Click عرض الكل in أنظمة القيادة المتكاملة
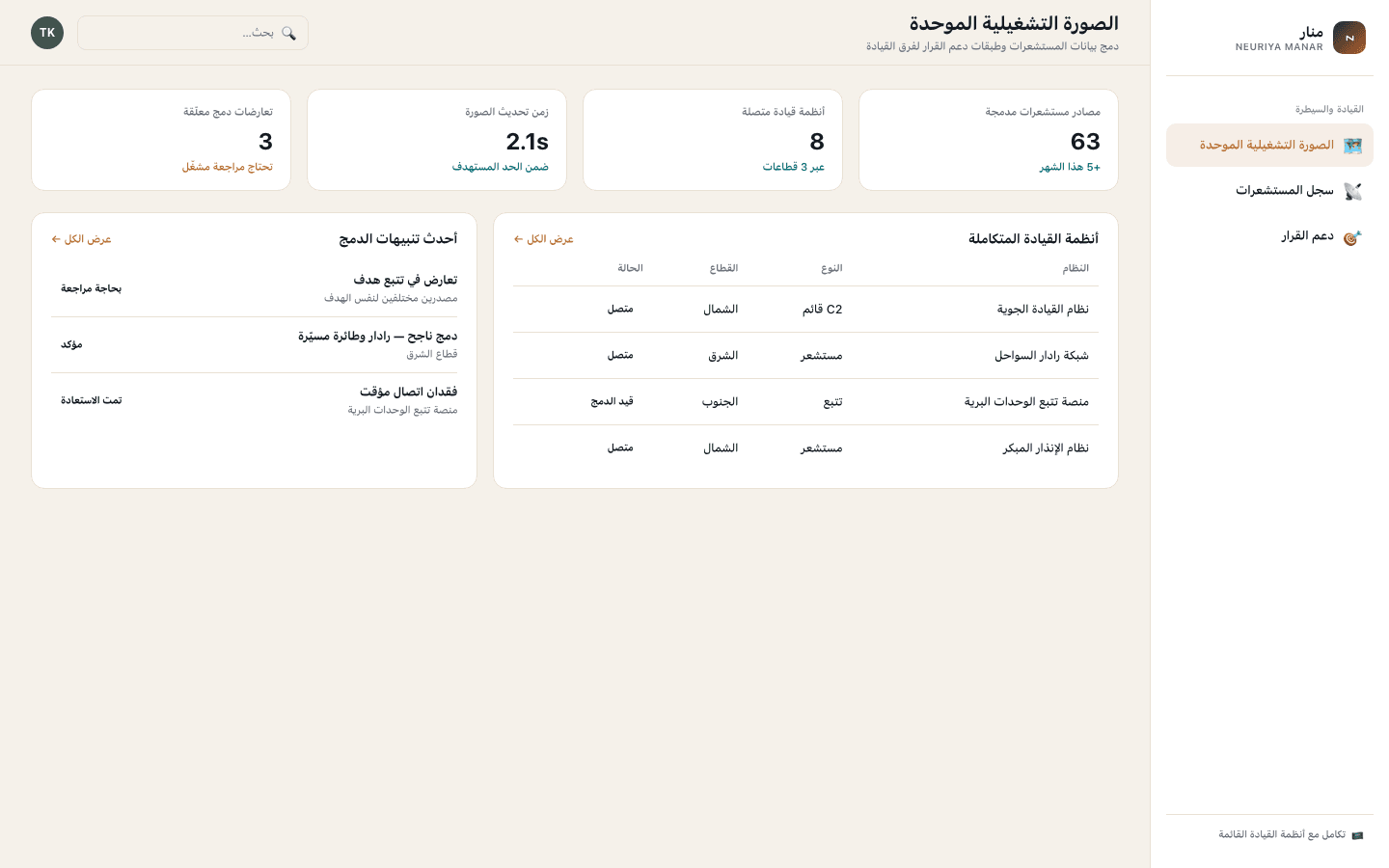1389x868 pixels. (544, 239)
